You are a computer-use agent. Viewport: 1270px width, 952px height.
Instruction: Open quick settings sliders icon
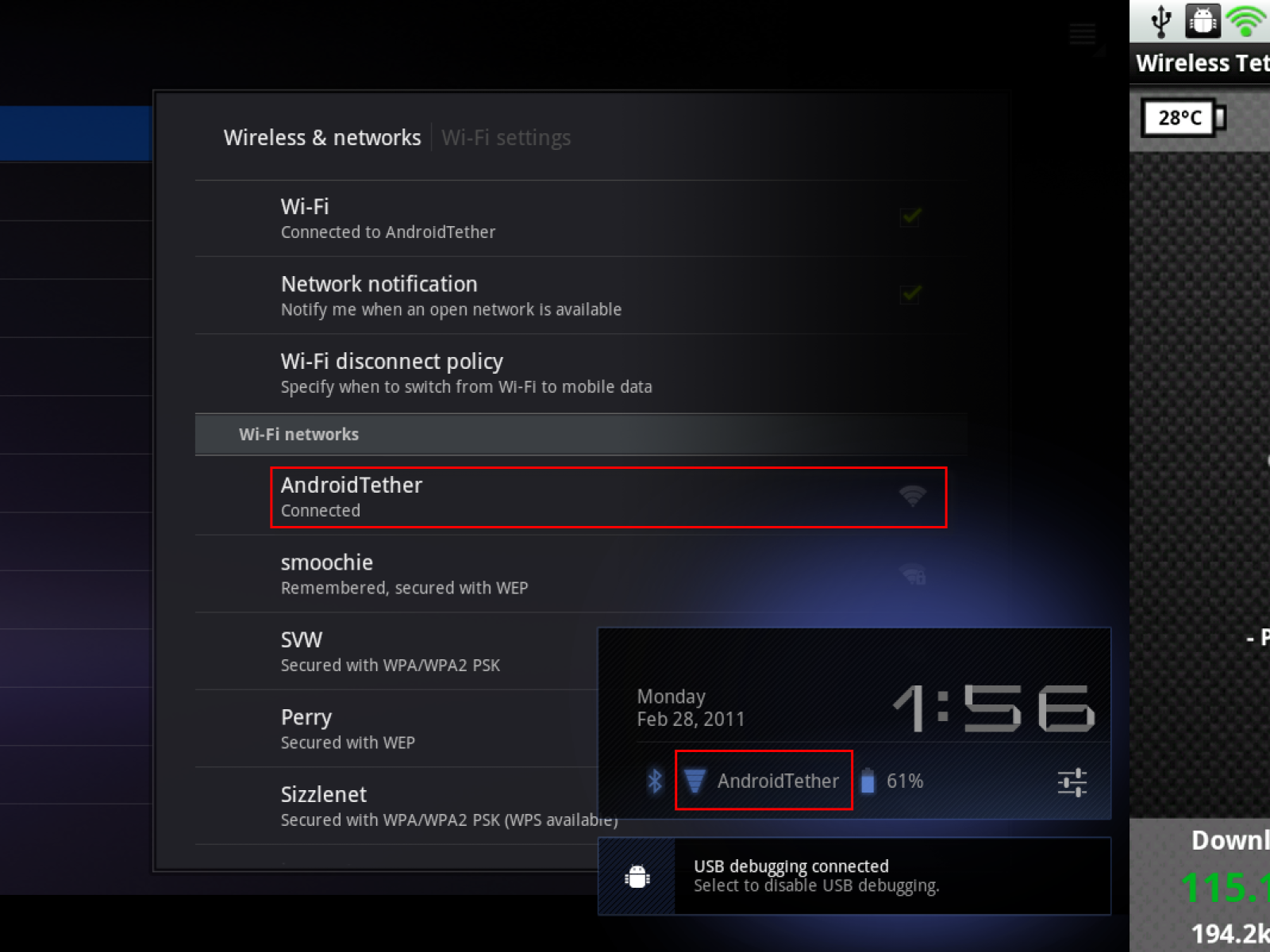[x=1072, y=782]
